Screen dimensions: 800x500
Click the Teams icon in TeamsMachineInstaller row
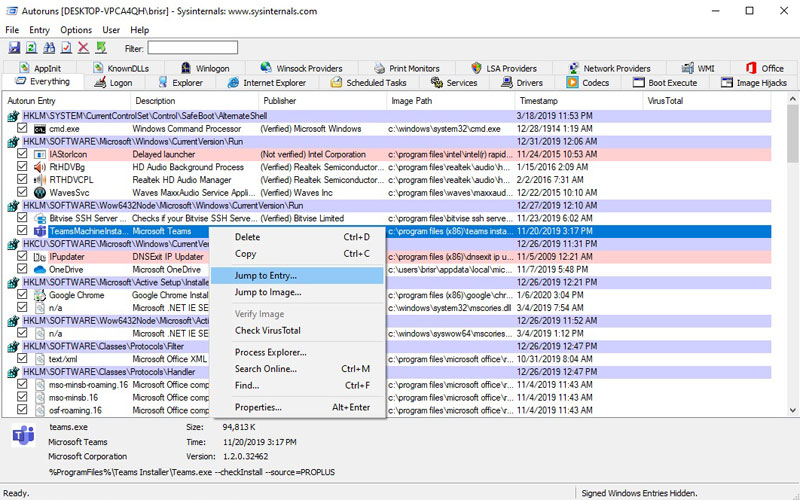pyautogui.click(x=40, y=231)
